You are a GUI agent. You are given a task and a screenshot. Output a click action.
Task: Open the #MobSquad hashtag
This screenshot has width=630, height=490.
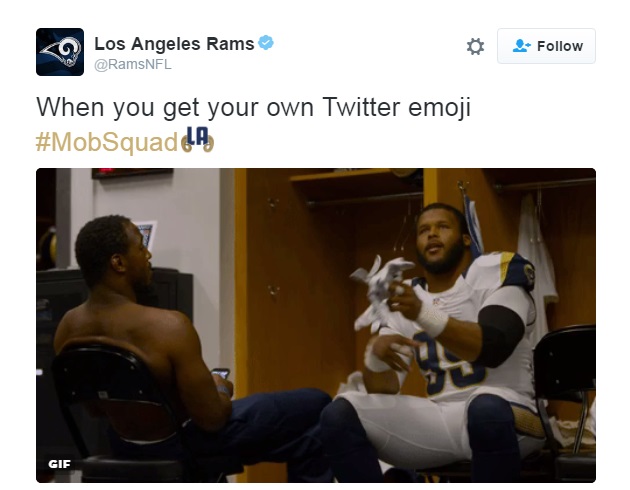click(107, 142)
